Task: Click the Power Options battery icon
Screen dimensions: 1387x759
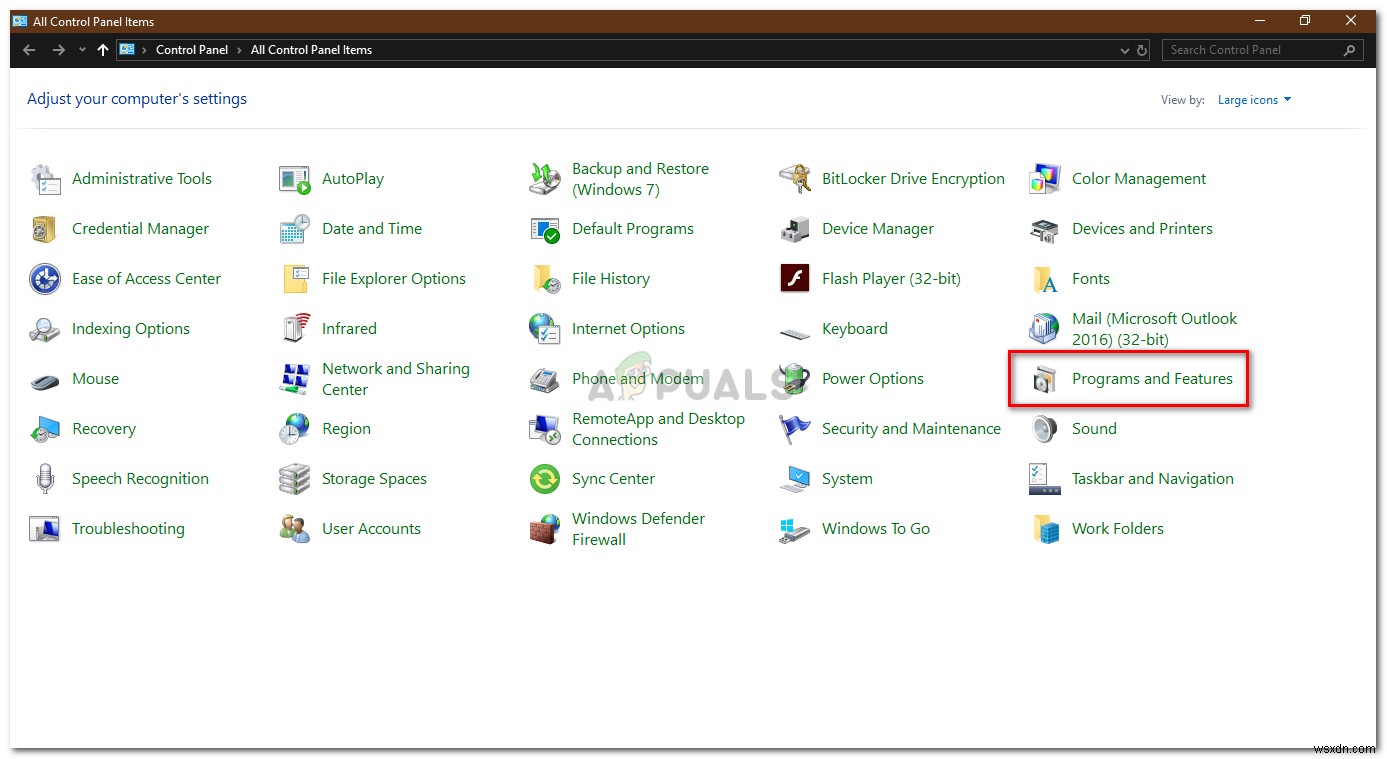Action: (795, 379)
